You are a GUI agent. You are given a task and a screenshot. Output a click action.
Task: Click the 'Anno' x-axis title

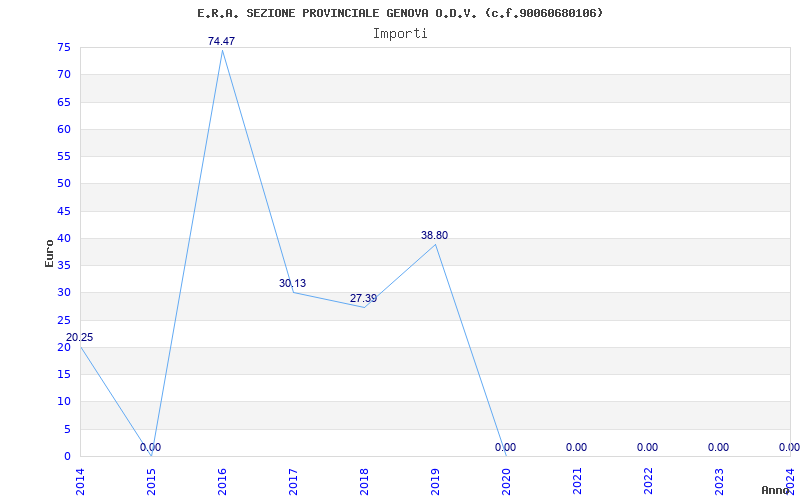point(776,490)
